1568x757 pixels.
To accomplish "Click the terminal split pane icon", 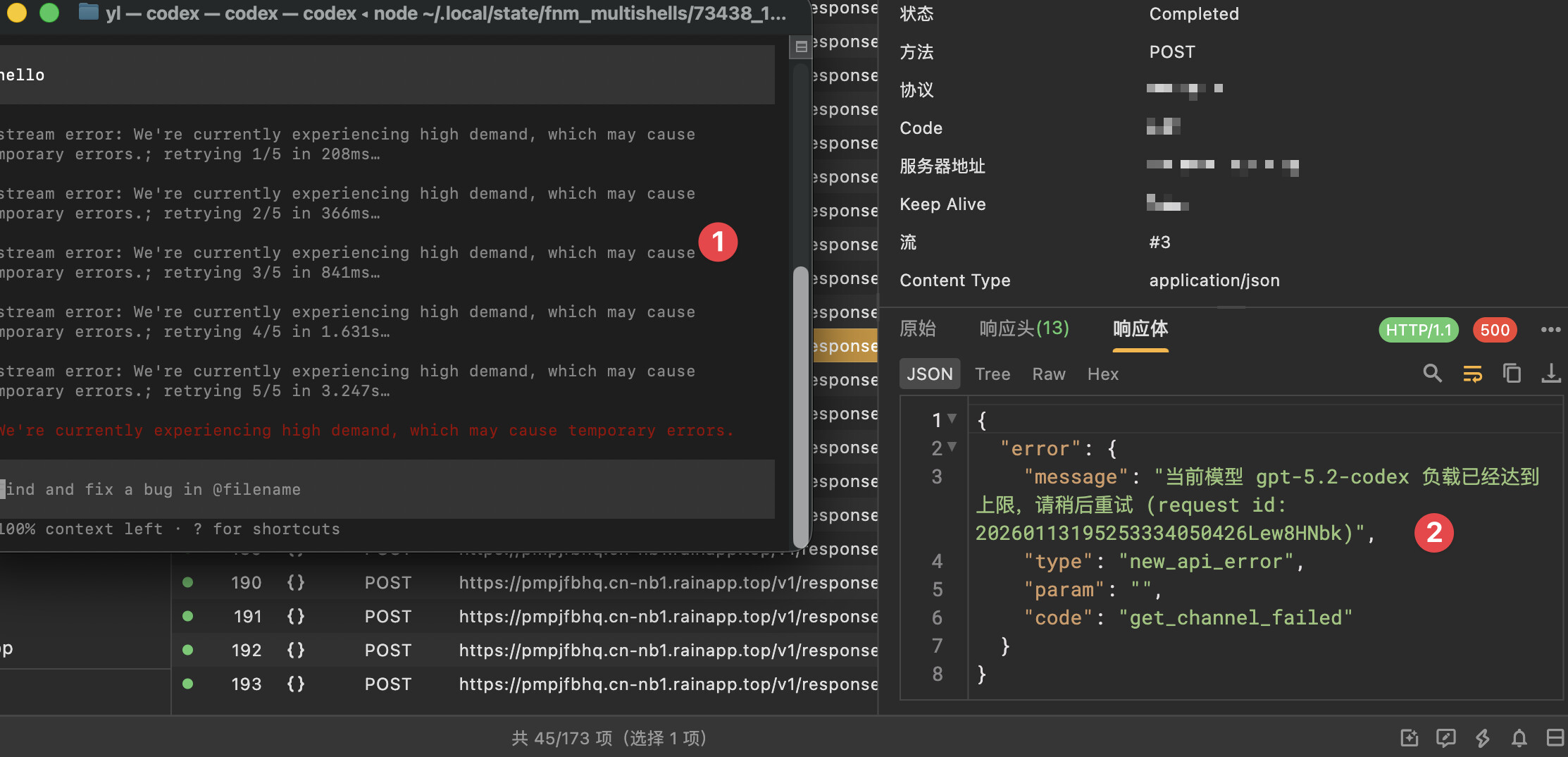I will (801, 47).
